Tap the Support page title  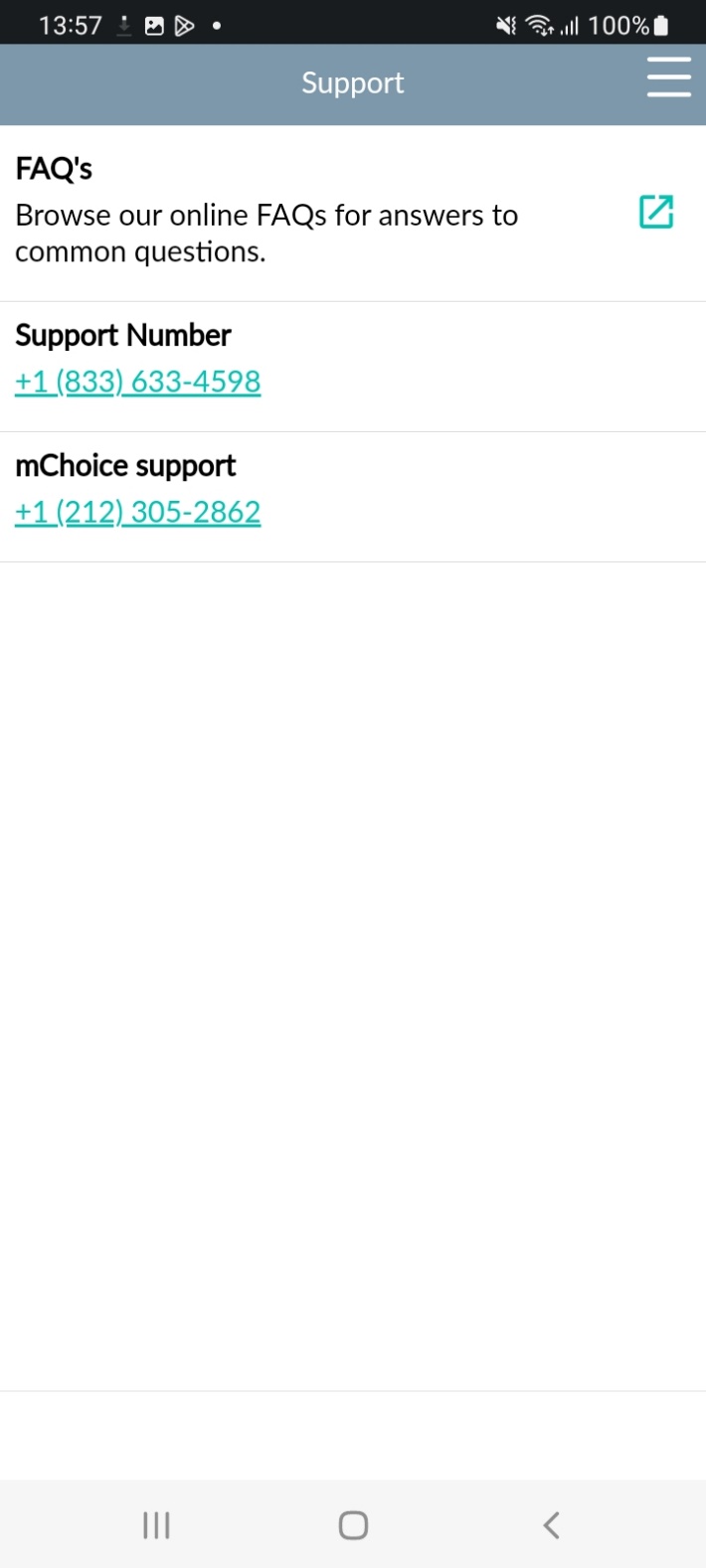353,82
